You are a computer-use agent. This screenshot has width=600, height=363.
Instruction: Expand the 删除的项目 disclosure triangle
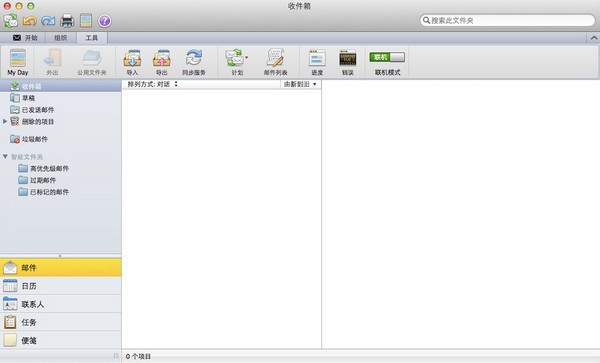point(5,121)
